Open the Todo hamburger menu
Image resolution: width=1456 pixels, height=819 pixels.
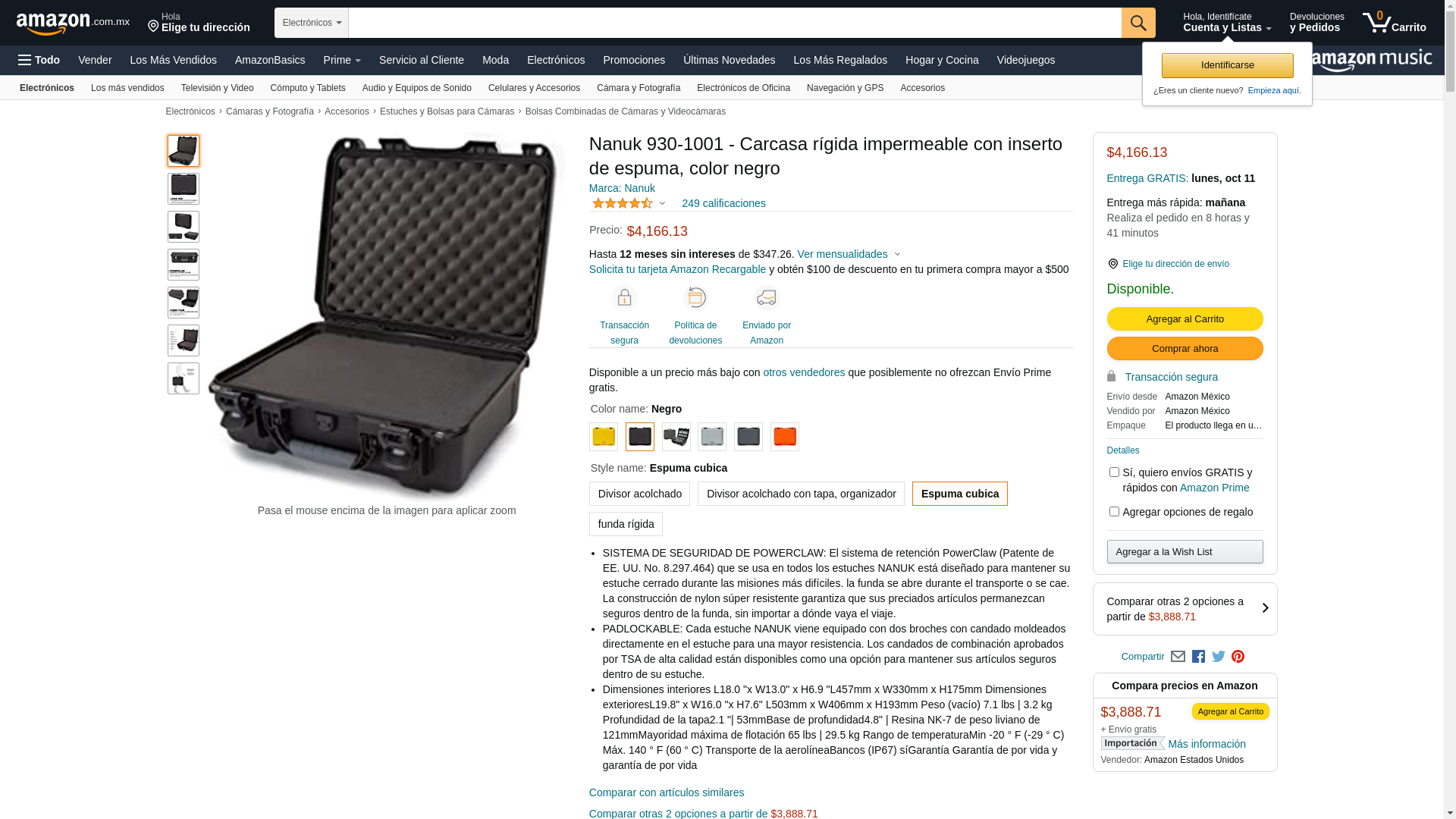39,60
